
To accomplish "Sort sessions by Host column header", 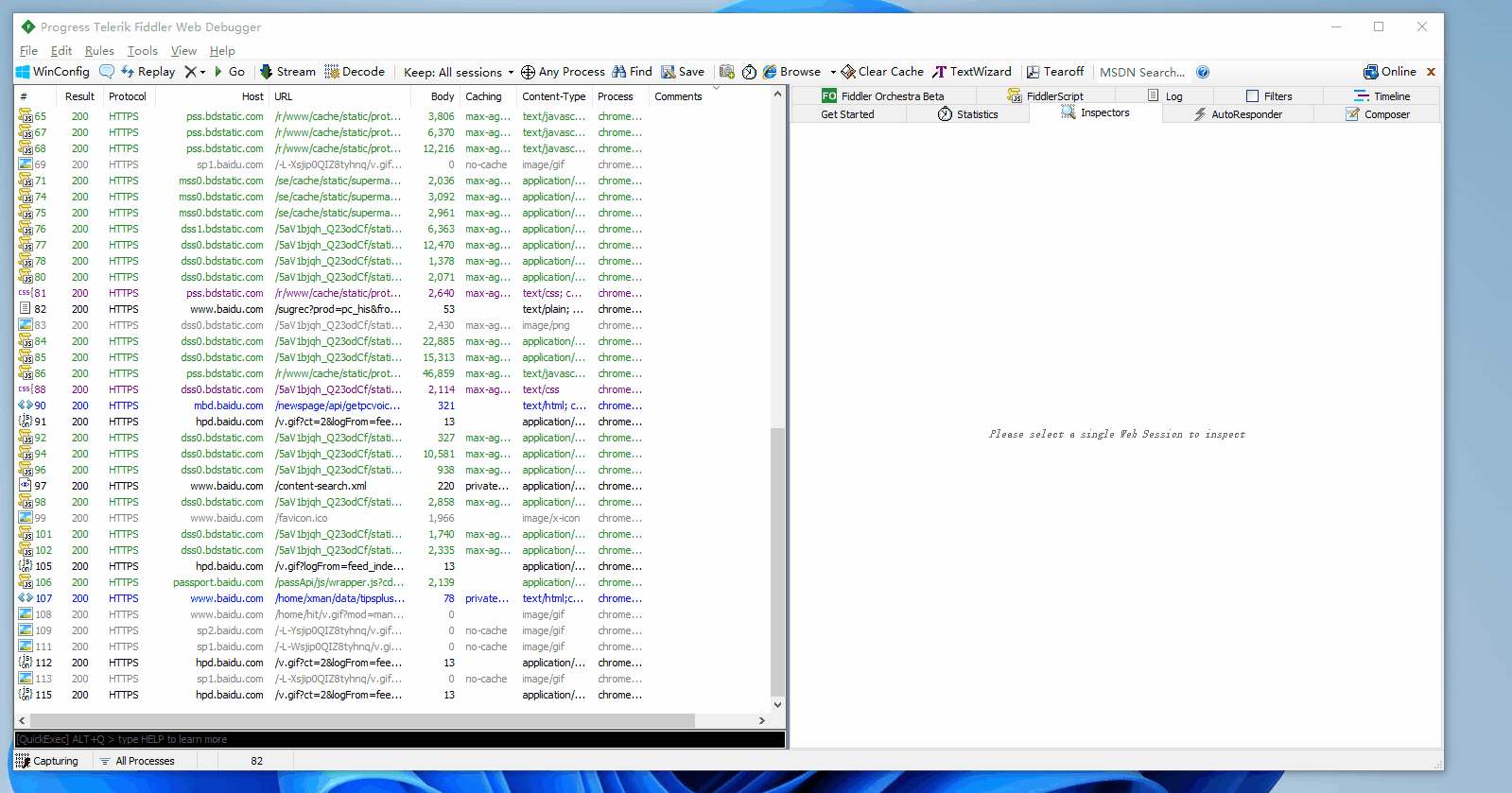I will (x=213, y=96).
